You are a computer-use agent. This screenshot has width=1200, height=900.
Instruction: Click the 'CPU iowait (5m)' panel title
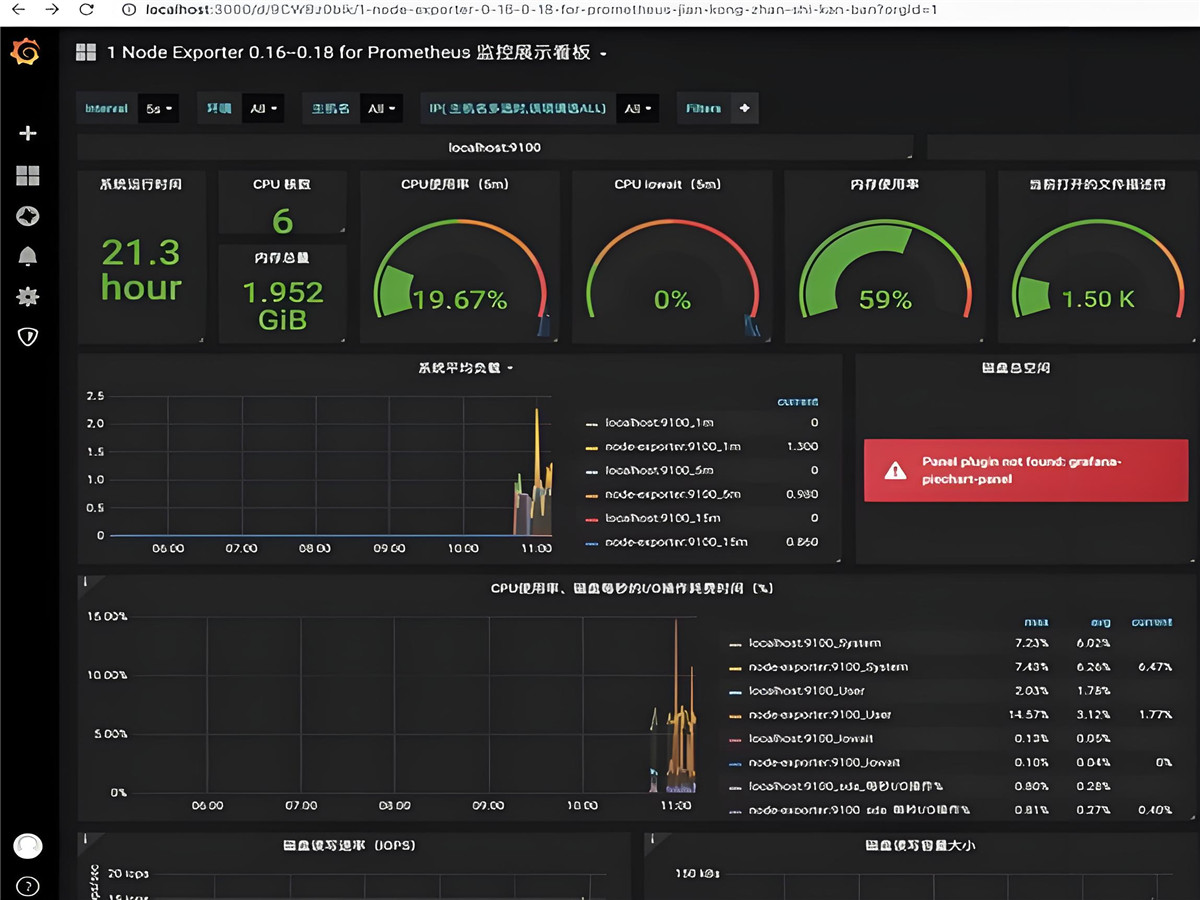[x=667, y=184]
